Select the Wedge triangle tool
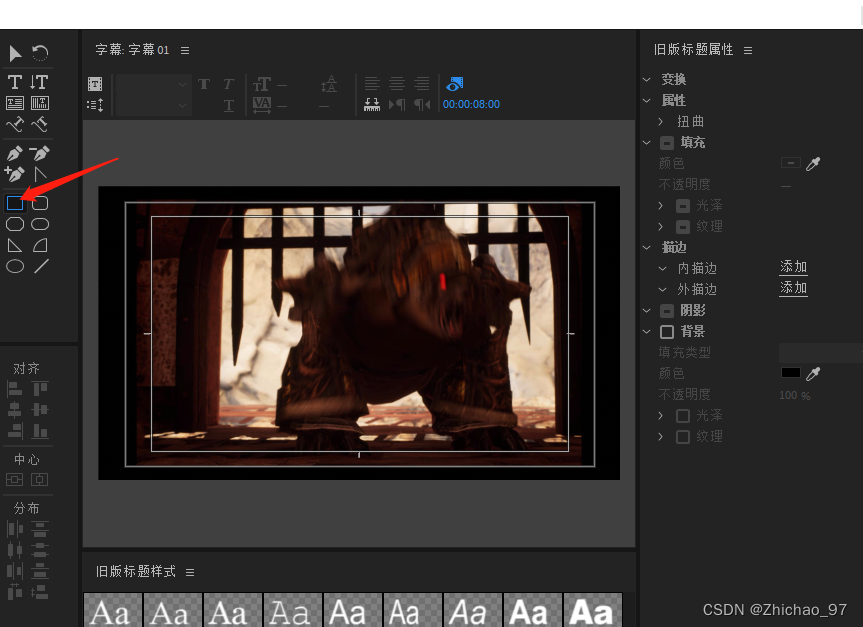This screenshot has width=863, height=627. click(15, 245)
